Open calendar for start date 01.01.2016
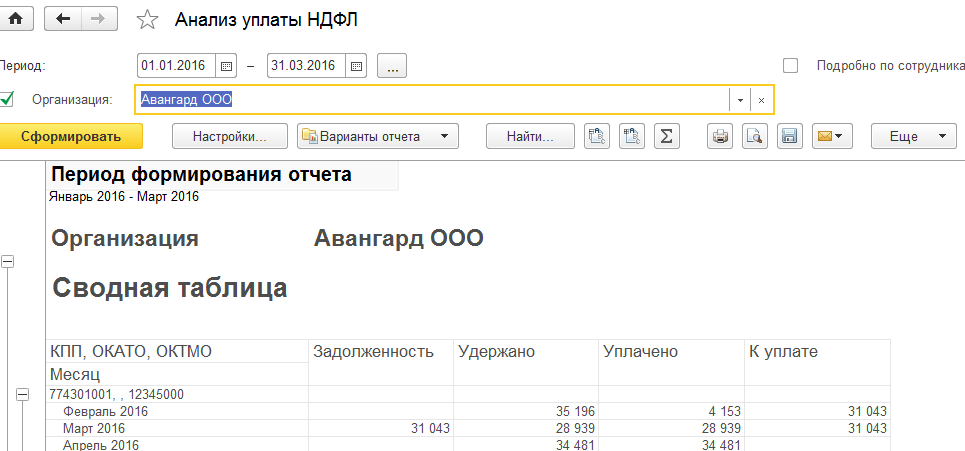This screenshot has width=965, height=451. (226, 66)
